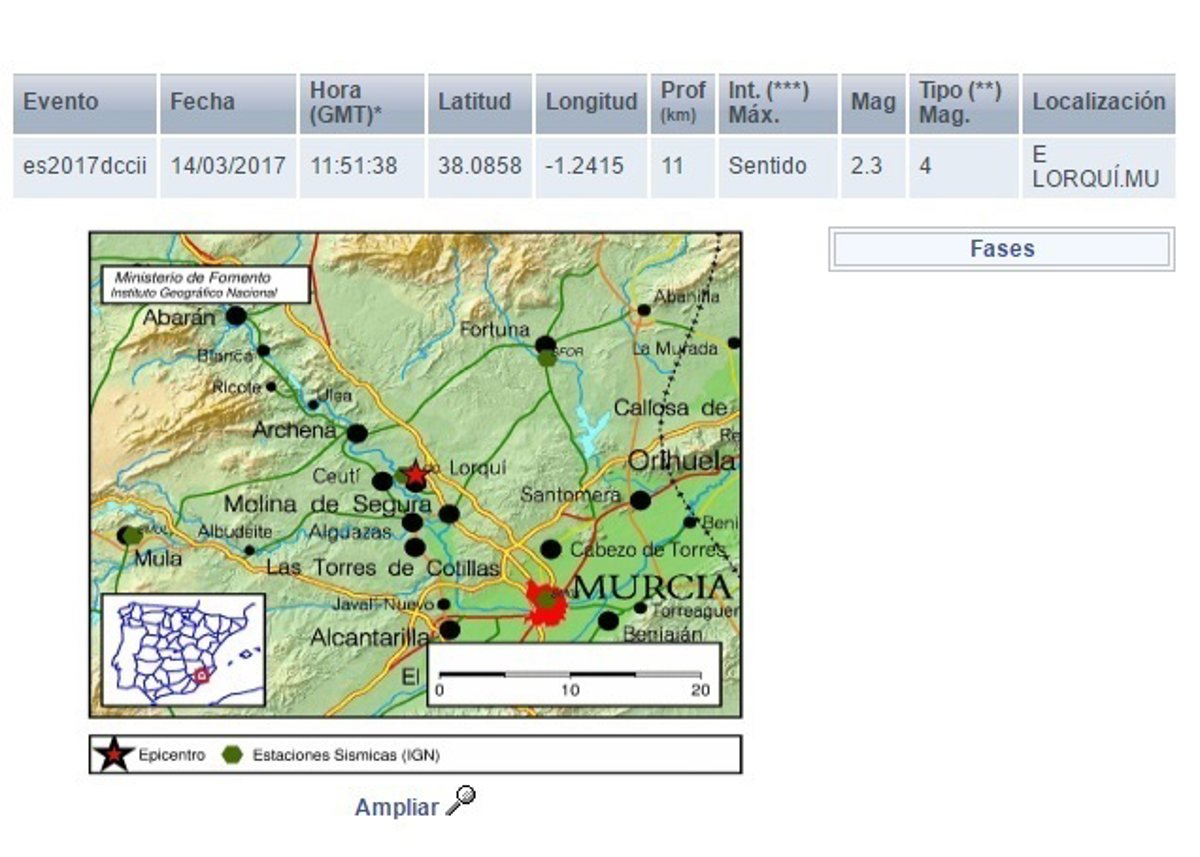
Task: Follow the Ampliar link below the map
Action: (397, 808)
